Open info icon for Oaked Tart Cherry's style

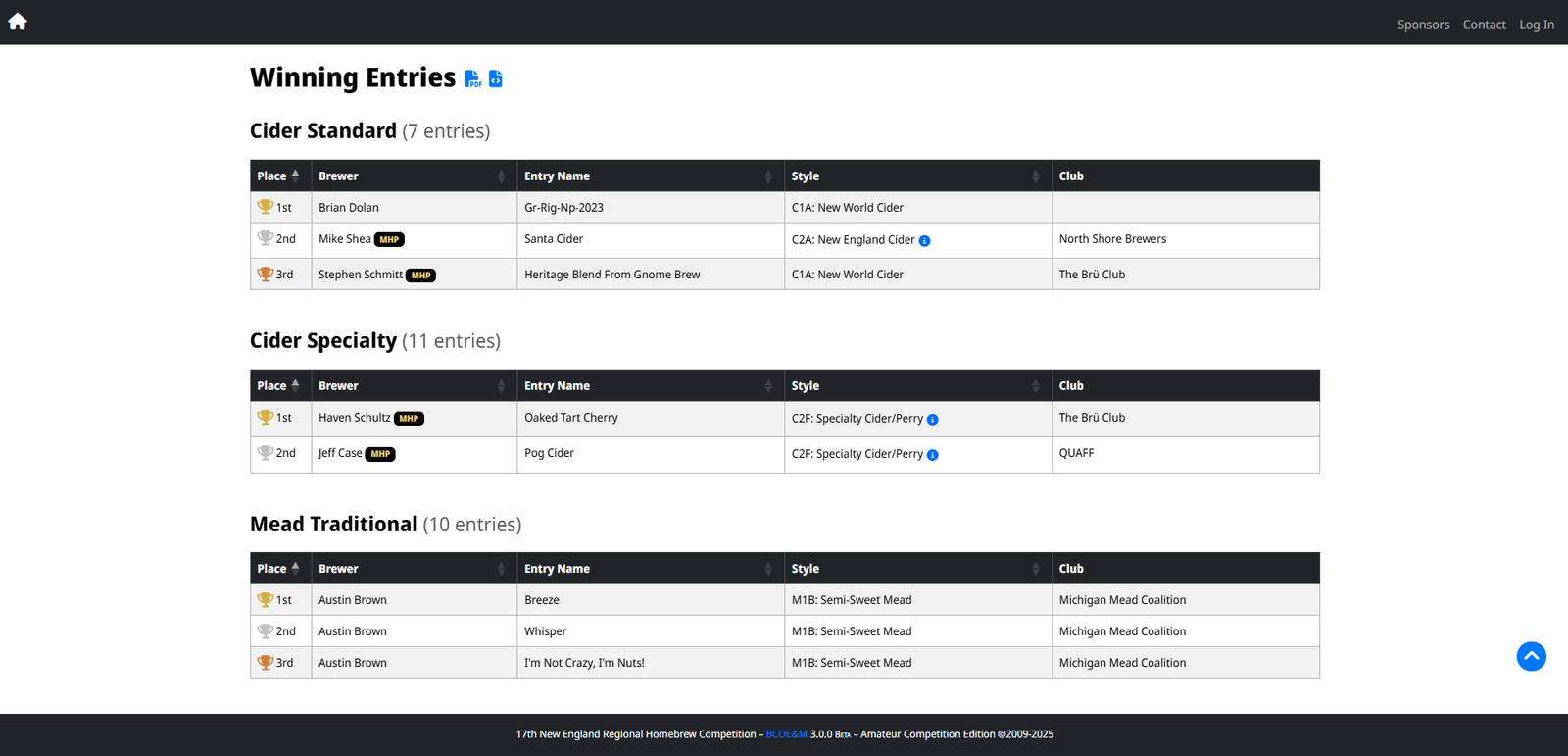pyautogui.click(x=932, y=420)
